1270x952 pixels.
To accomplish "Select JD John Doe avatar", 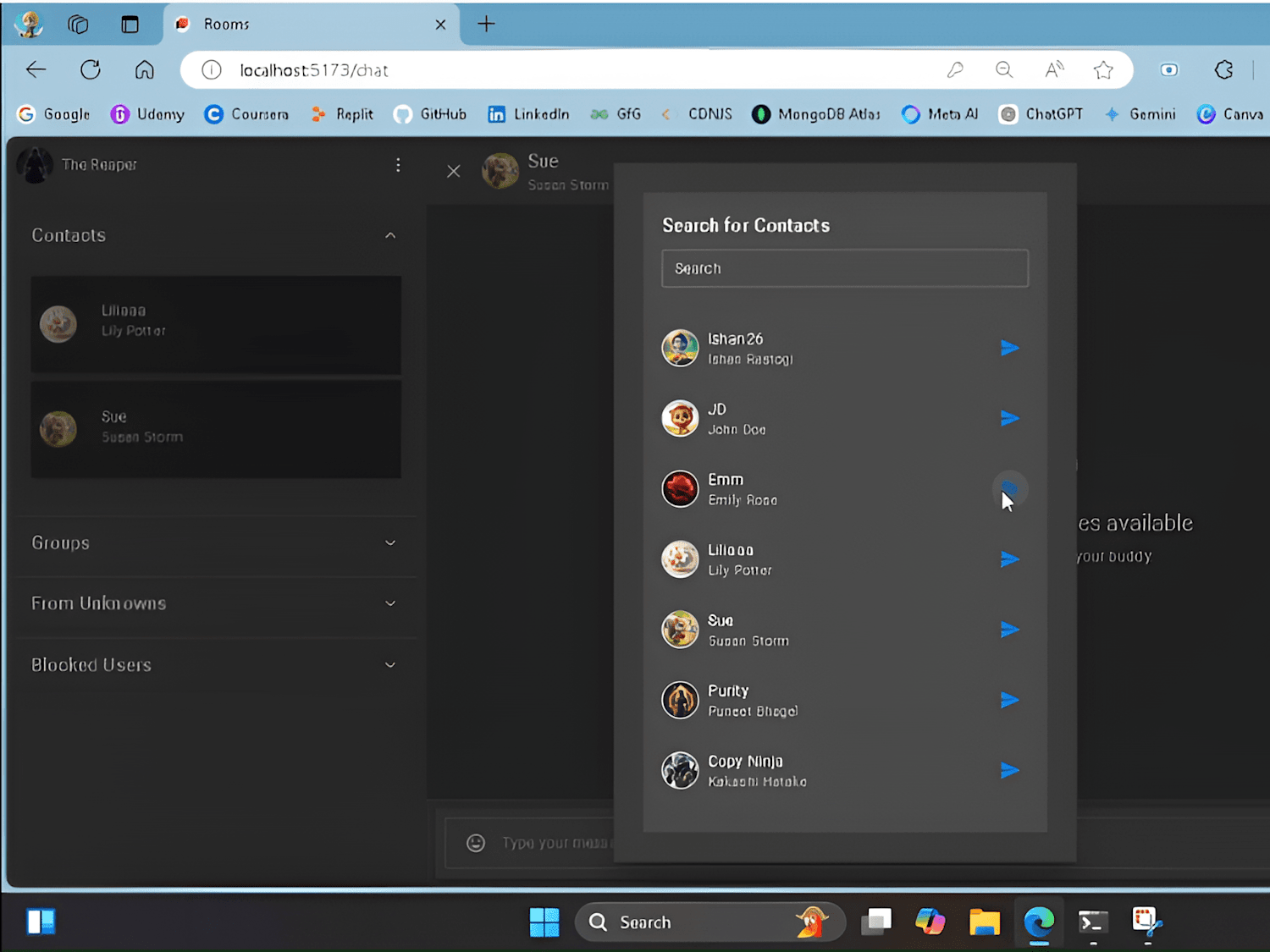I will pos(680,418).
